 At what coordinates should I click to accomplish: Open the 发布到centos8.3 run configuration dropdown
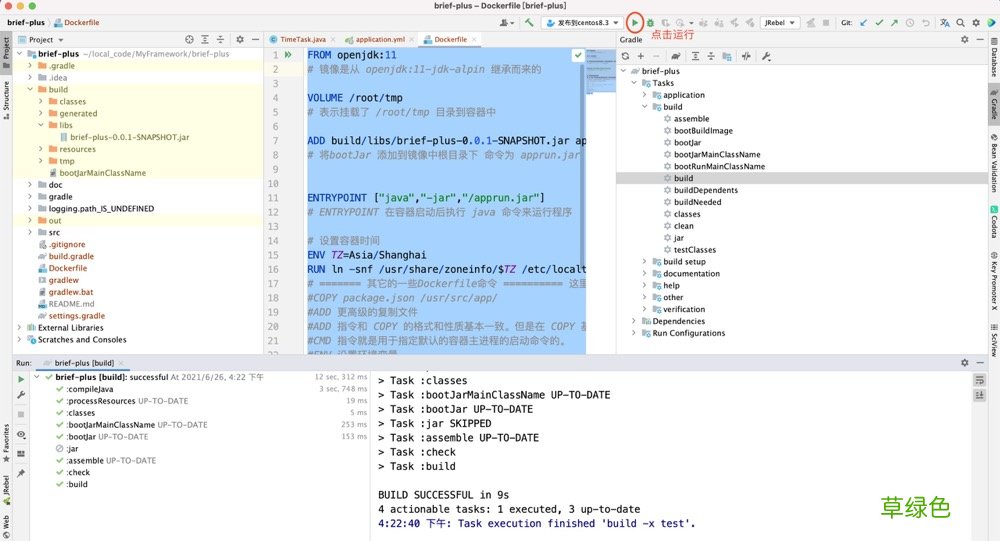[x=583, y=22]
